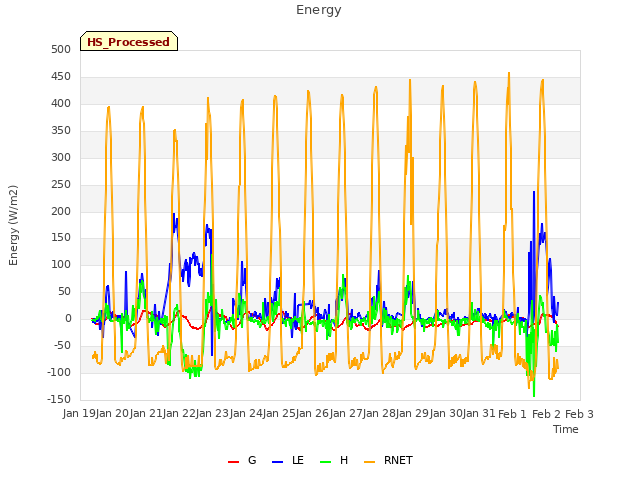Click the red G legend color marker
Viewport: 640px width, 480px height.
[233, 462]
